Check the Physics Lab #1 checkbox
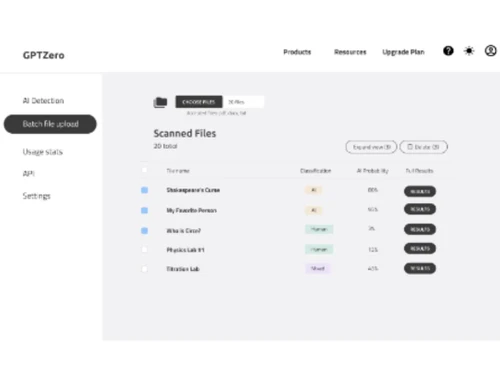The width and height of the screenshot is (500, 375). 144,249
